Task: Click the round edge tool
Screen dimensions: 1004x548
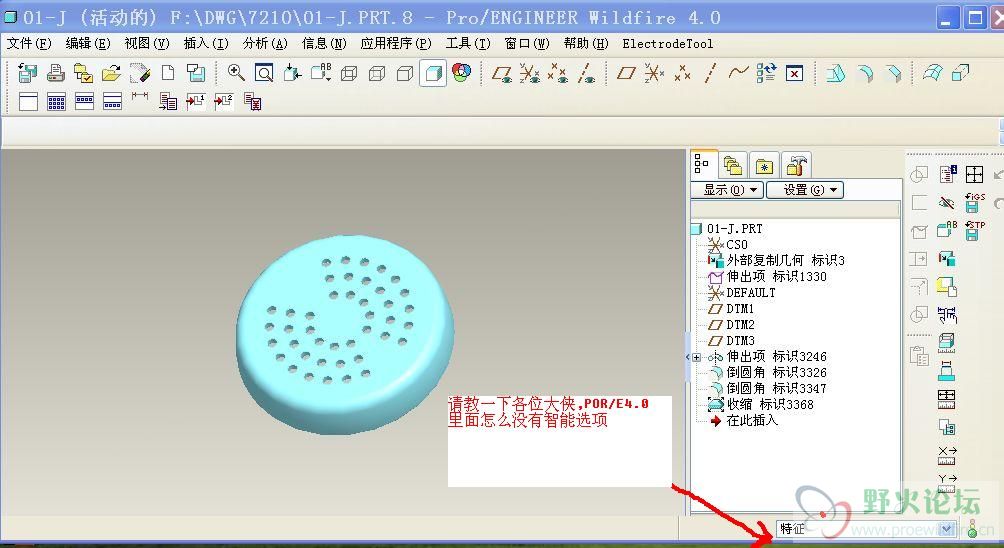Action: pyautogui.click(x=865, y=74)
